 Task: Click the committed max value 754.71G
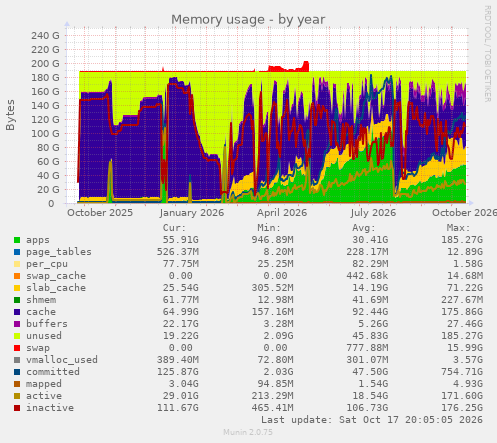[462, 372]
